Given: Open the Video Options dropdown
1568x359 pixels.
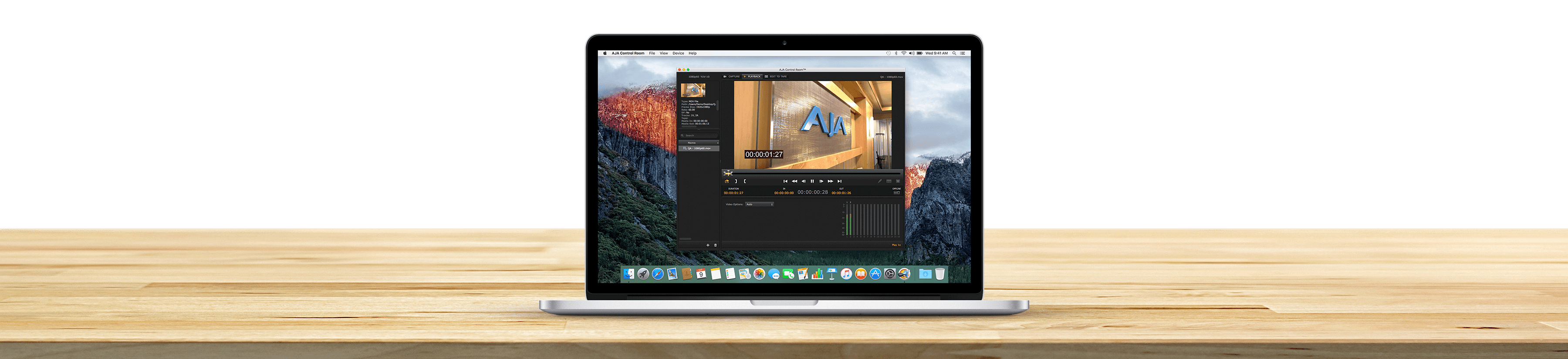Looking at the screenshot, I should click(x=760, y=205).
